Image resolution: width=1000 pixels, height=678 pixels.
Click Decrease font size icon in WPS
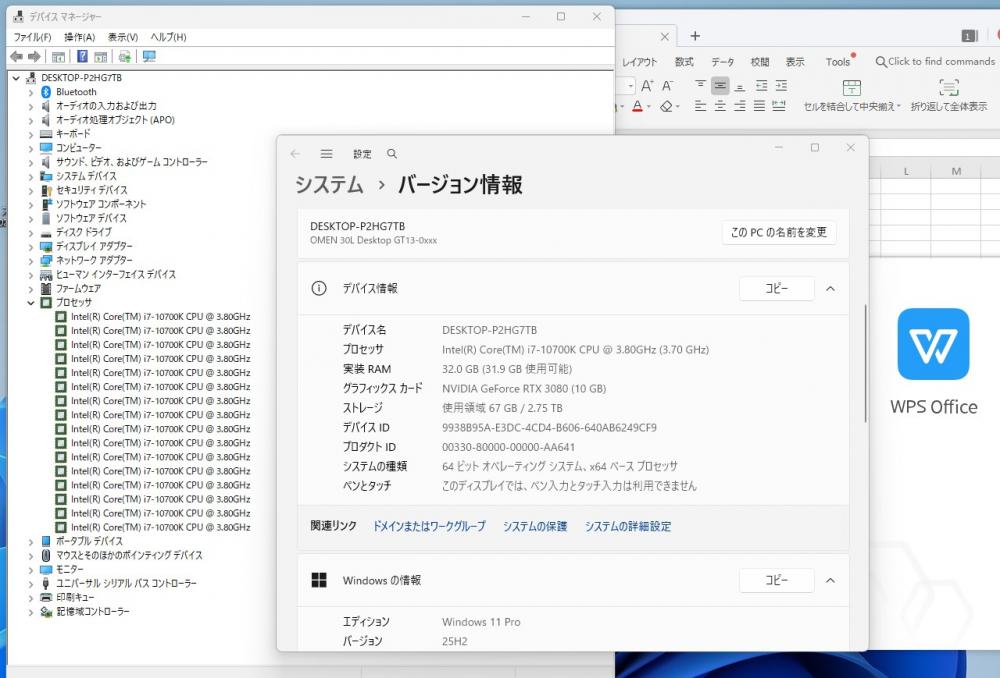[667, 85]
